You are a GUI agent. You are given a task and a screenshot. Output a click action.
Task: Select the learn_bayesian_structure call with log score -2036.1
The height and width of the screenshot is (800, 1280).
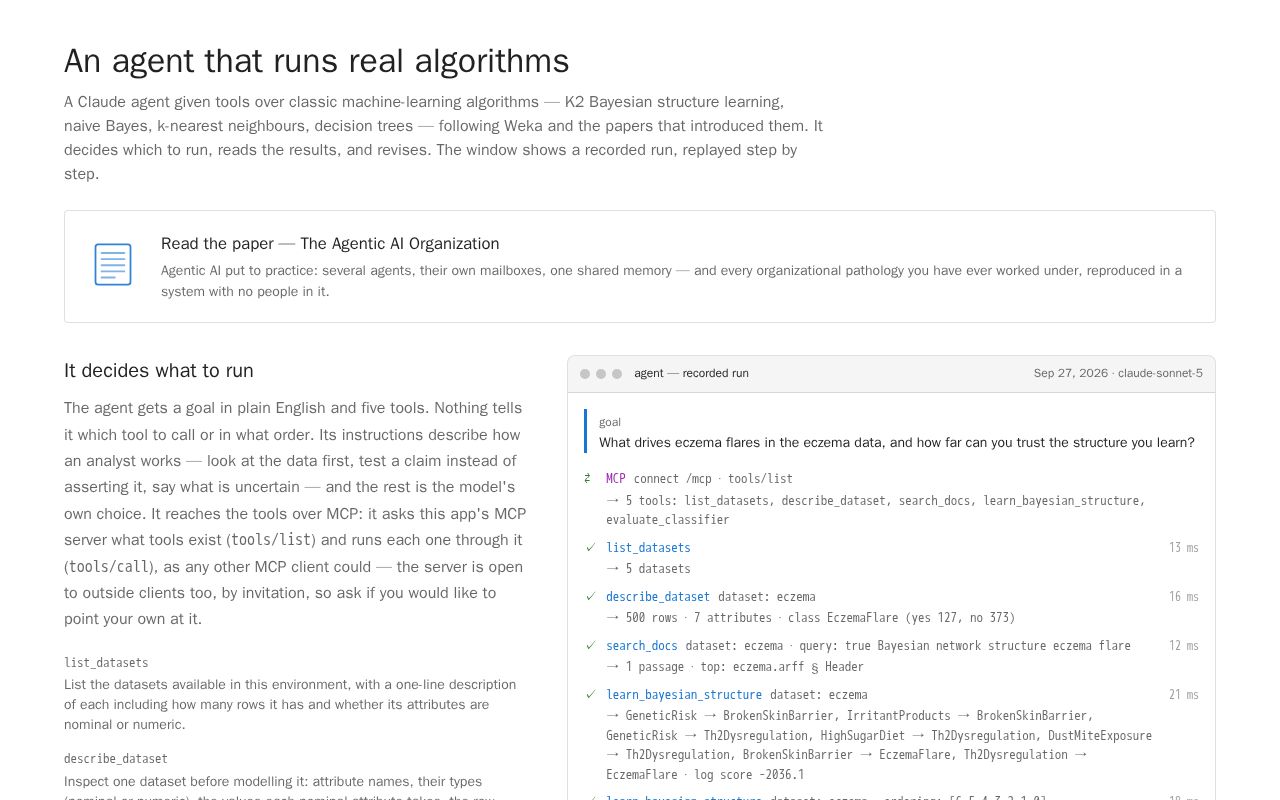(684, 695)
